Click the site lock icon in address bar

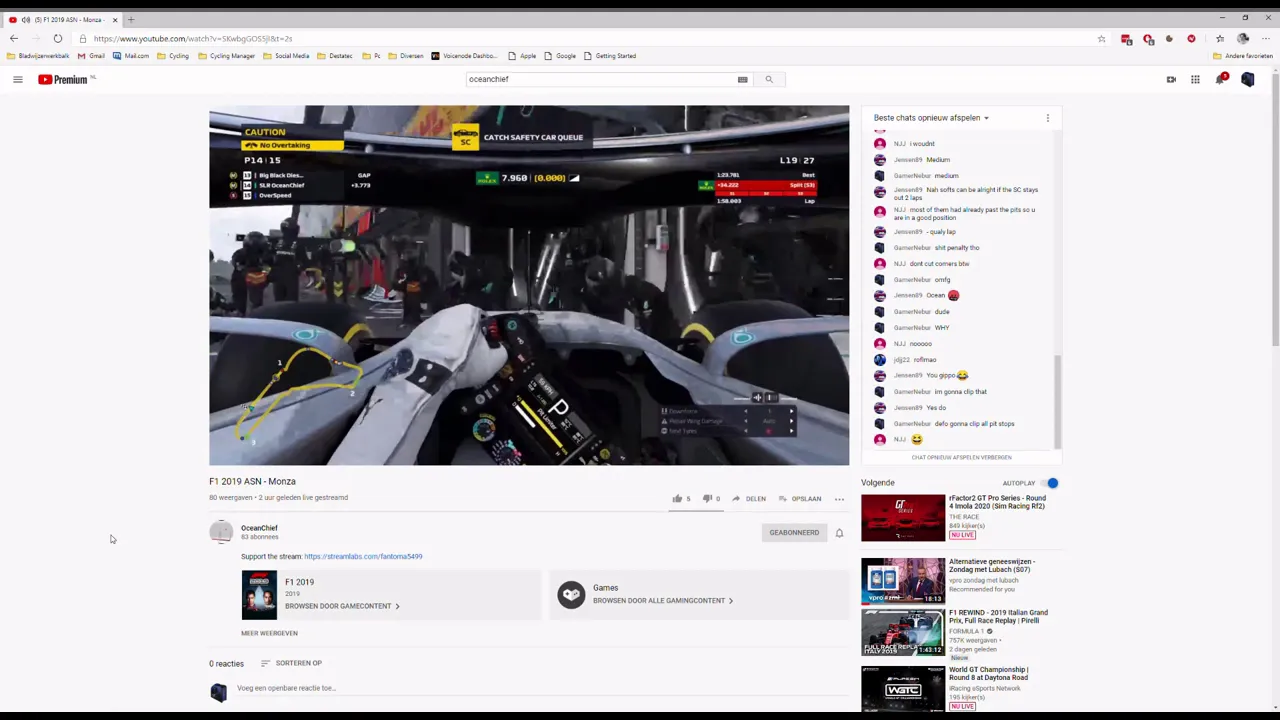tap(83, 39)
